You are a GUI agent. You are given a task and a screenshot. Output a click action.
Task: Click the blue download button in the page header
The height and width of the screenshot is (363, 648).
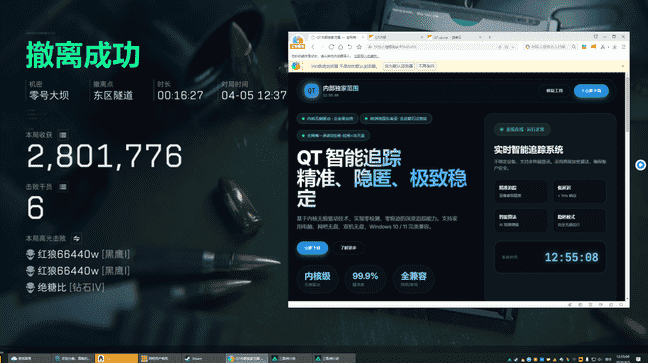coord(591,91)
